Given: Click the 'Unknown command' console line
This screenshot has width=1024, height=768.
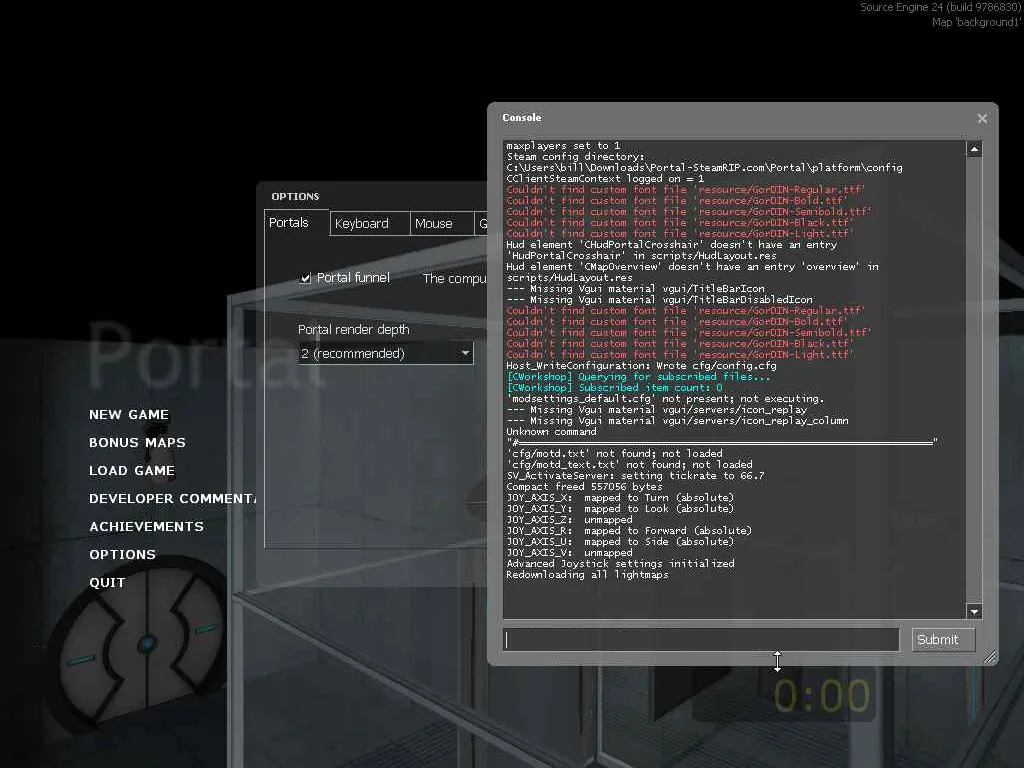Looking at the screenshot, I should 551,432.
